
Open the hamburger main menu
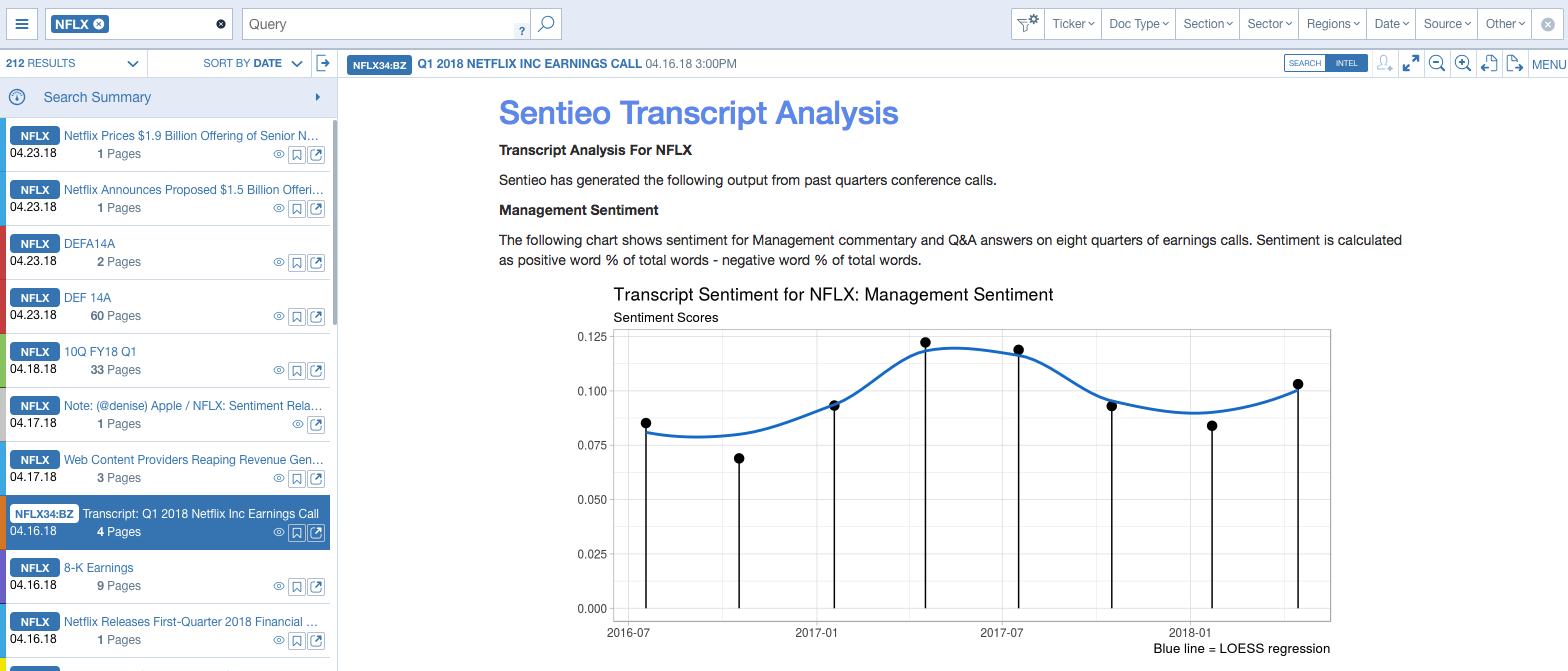pos(22,24)
